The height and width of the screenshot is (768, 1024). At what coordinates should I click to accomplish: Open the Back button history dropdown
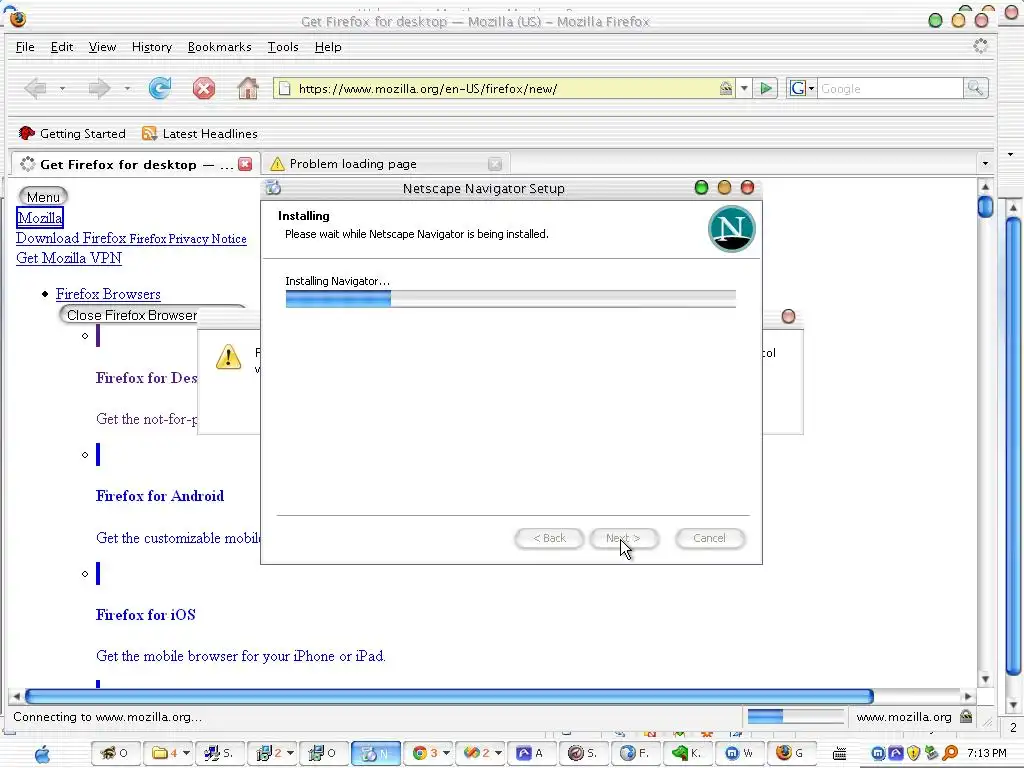62,88
